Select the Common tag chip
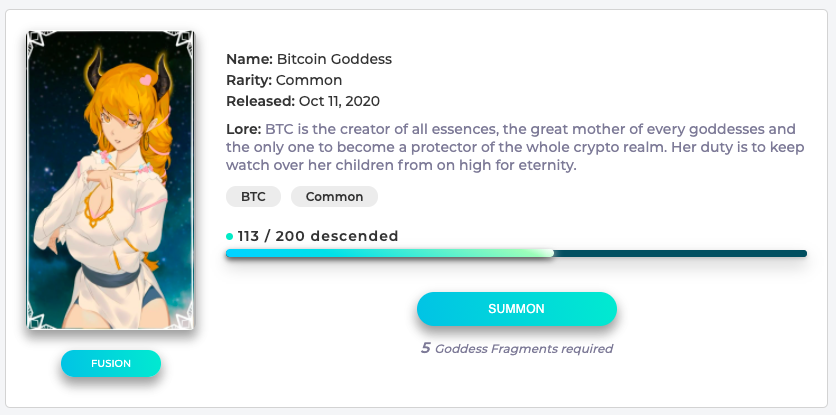The image size is (836, 415). [334, 196]
